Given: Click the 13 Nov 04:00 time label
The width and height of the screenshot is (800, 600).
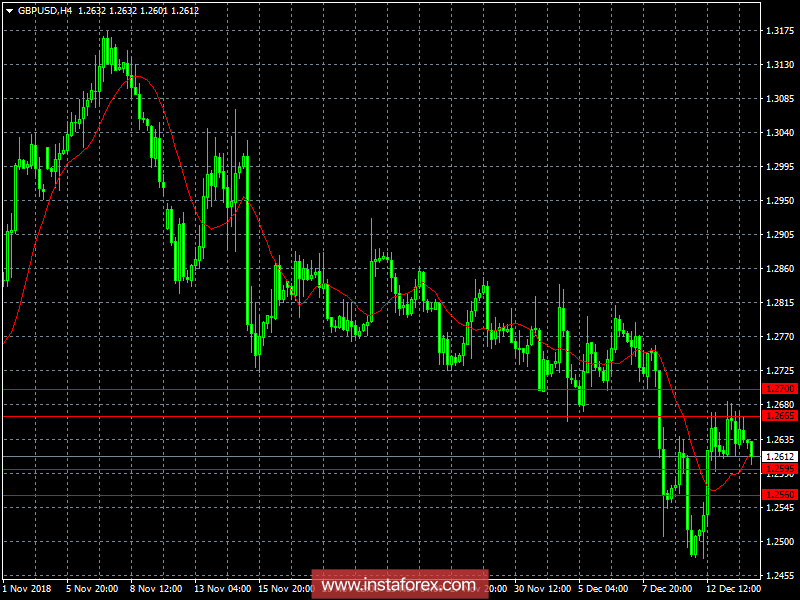Looking at the screenshot, I should 223,588.
